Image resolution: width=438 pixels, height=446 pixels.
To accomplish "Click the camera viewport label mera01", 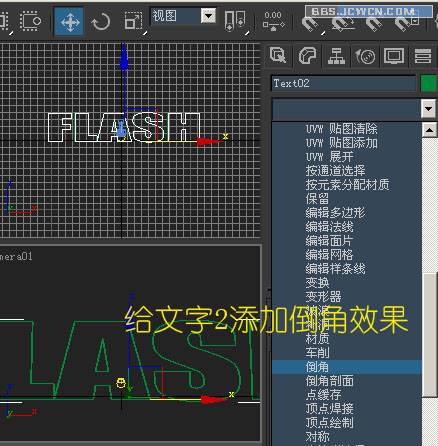I will [x=16, y=256].
